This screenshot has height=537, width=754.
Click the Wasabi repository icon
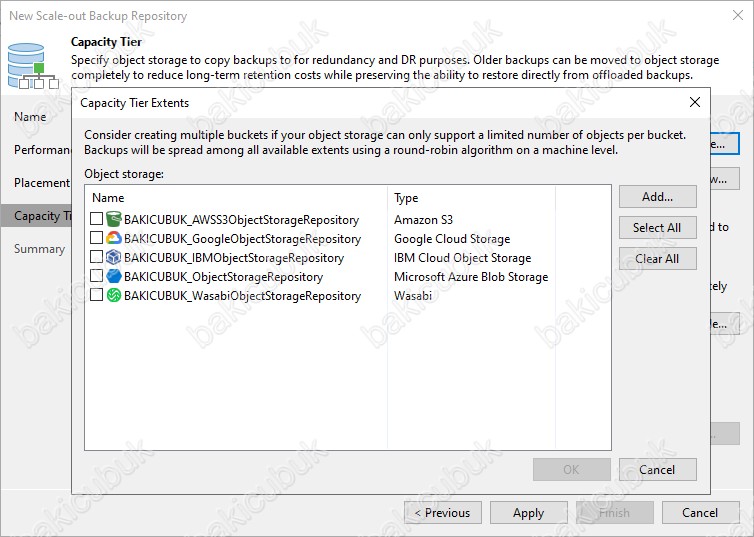click(114, 295)
